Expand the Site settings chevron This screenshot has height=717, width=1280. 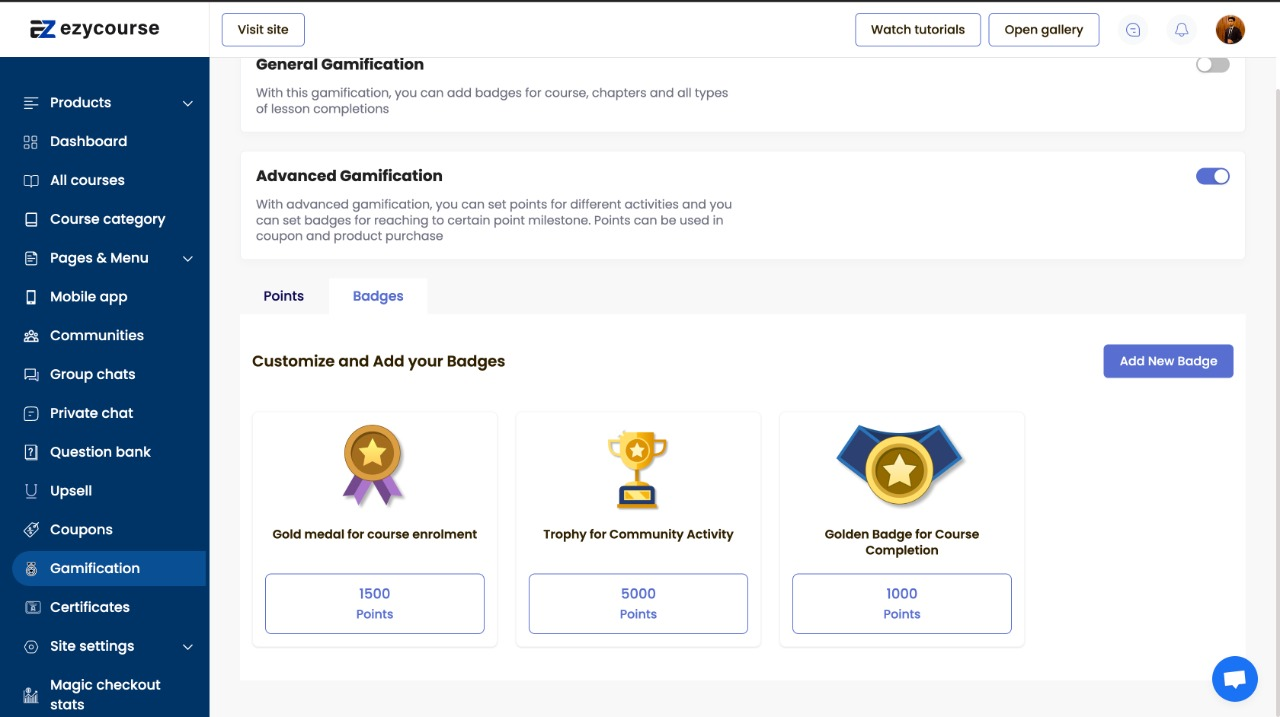click(188, 647)
